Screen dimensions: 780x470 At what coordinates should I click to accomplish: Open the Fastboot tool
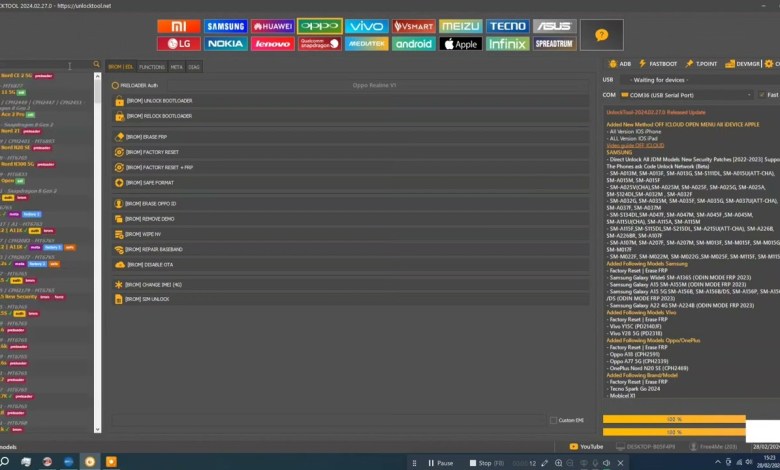coord(658,64)
